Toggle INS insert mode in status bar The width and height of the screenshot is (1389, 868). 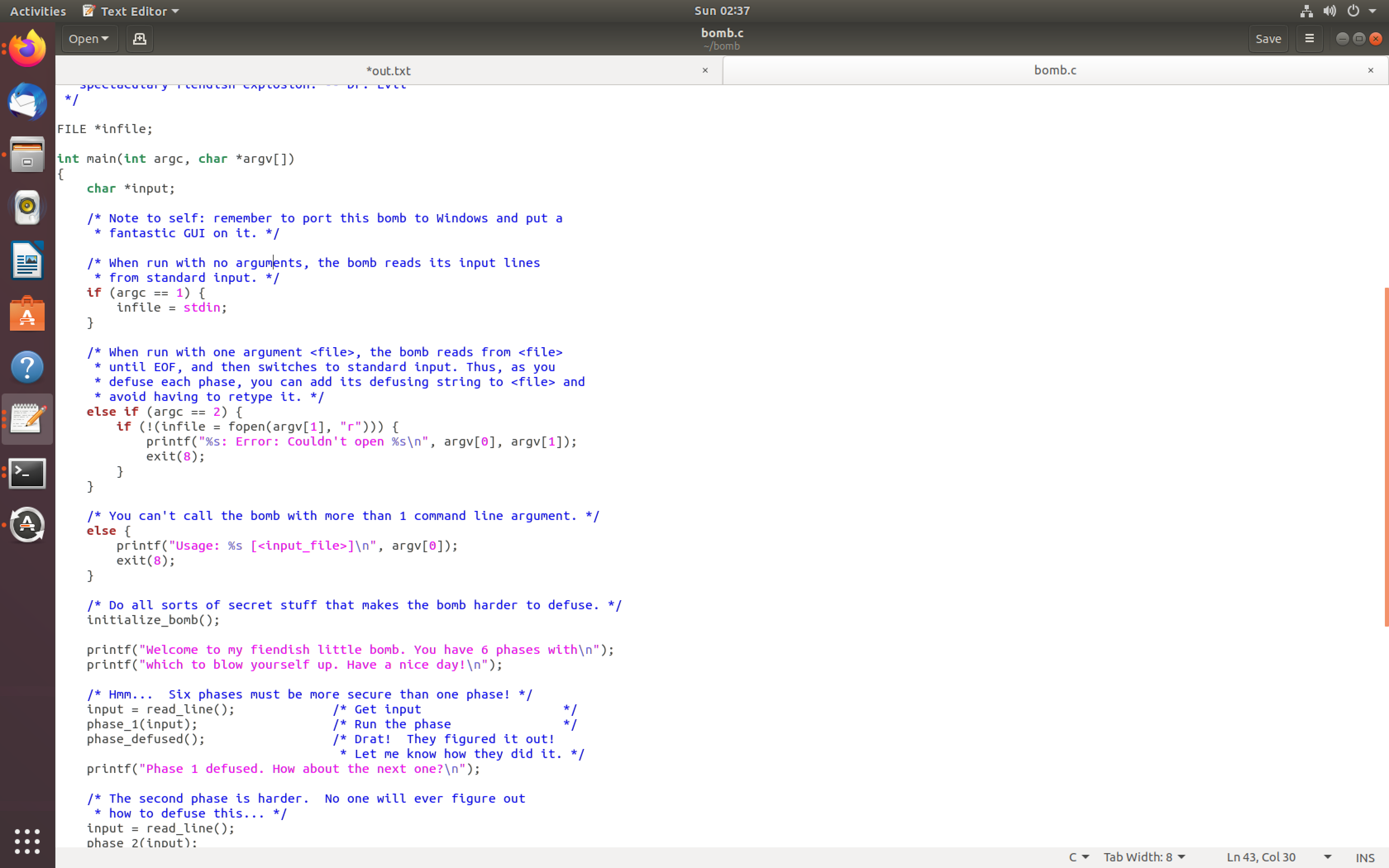(1364, 858)
